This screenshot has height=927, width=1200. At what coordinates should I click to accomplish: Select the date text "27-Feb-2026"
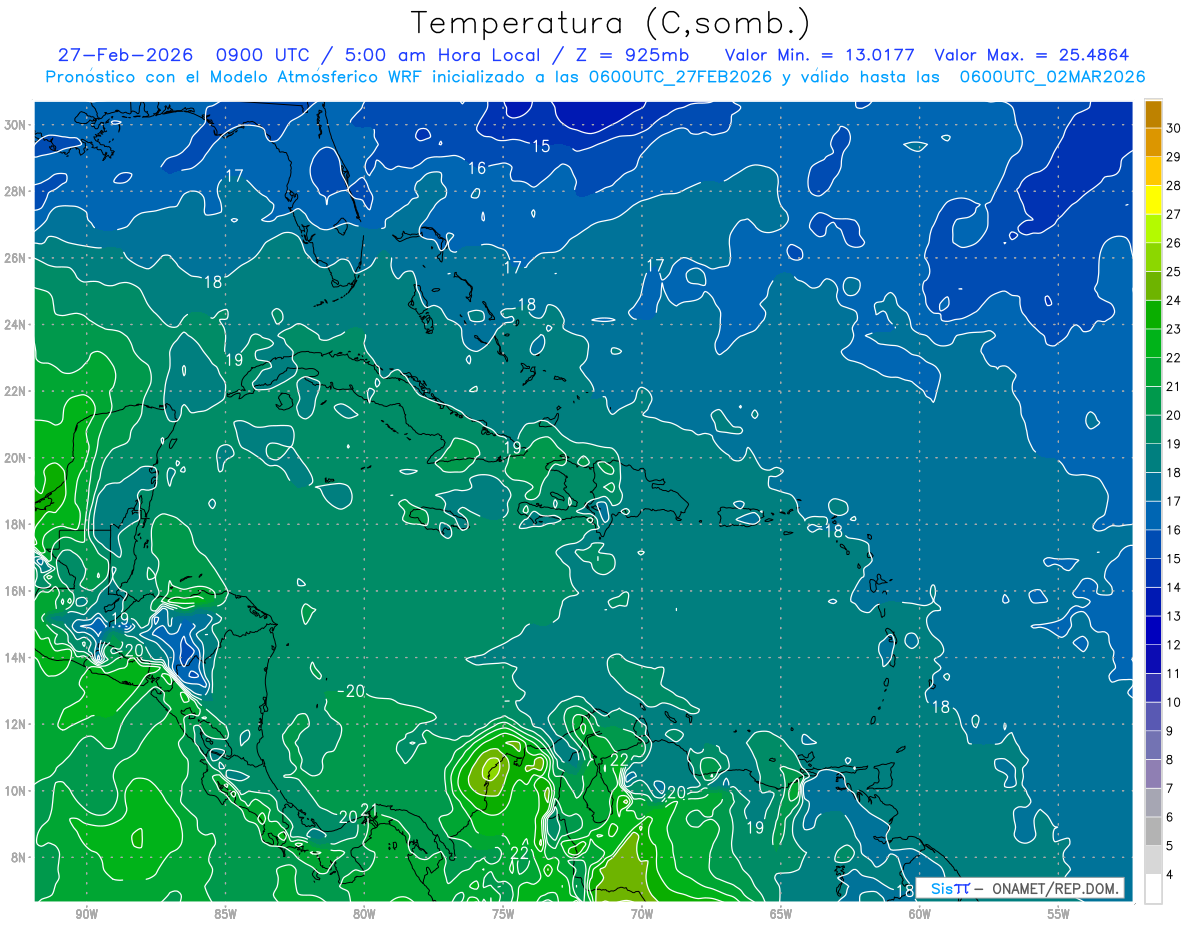point(126,55)
